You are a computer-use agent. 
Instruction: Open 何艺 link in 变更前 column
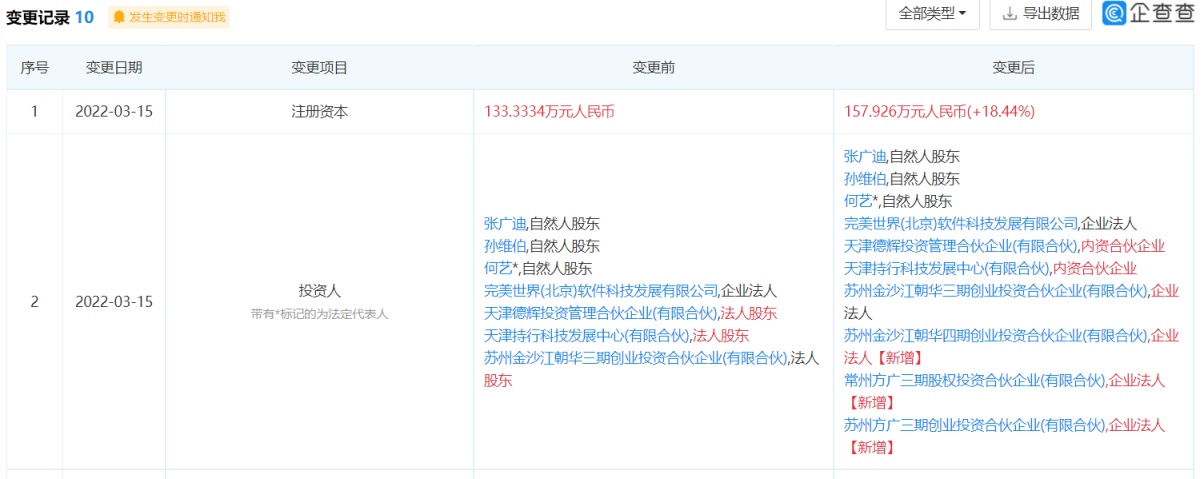[498, 268]
